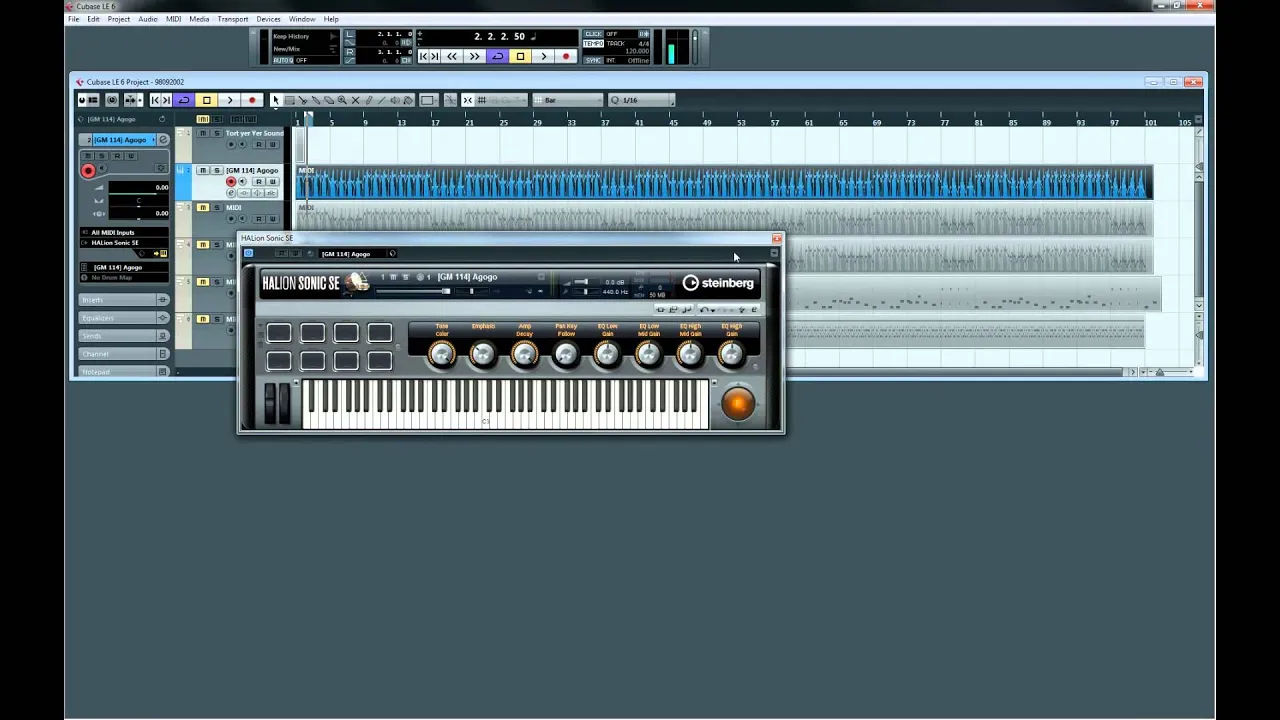This screenshot has height=720, width=1280.
Task: Select the Mute X tool
Action: pyautogui.click(x=355, y=100)
